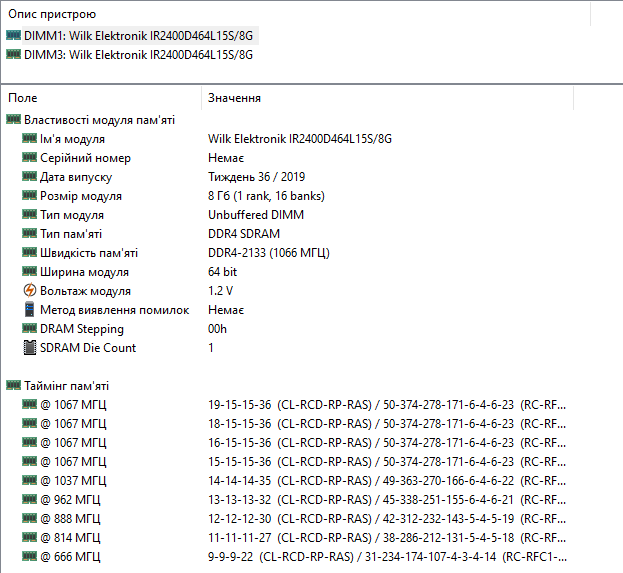Viewport: 623px width, 573px height.
Task: Click the Значення column header
Action: pyautogui.click(x=234, y=98)
